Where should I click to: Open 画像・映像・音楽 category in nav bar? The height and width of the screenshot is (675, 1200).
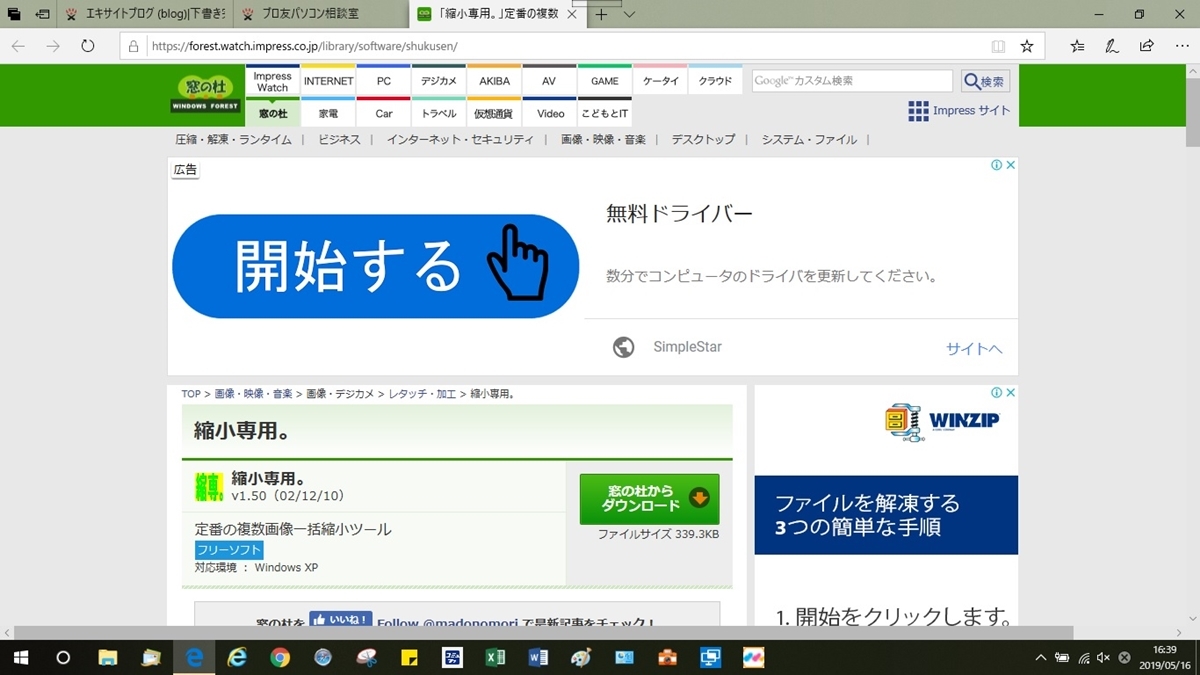pos(603,140)
